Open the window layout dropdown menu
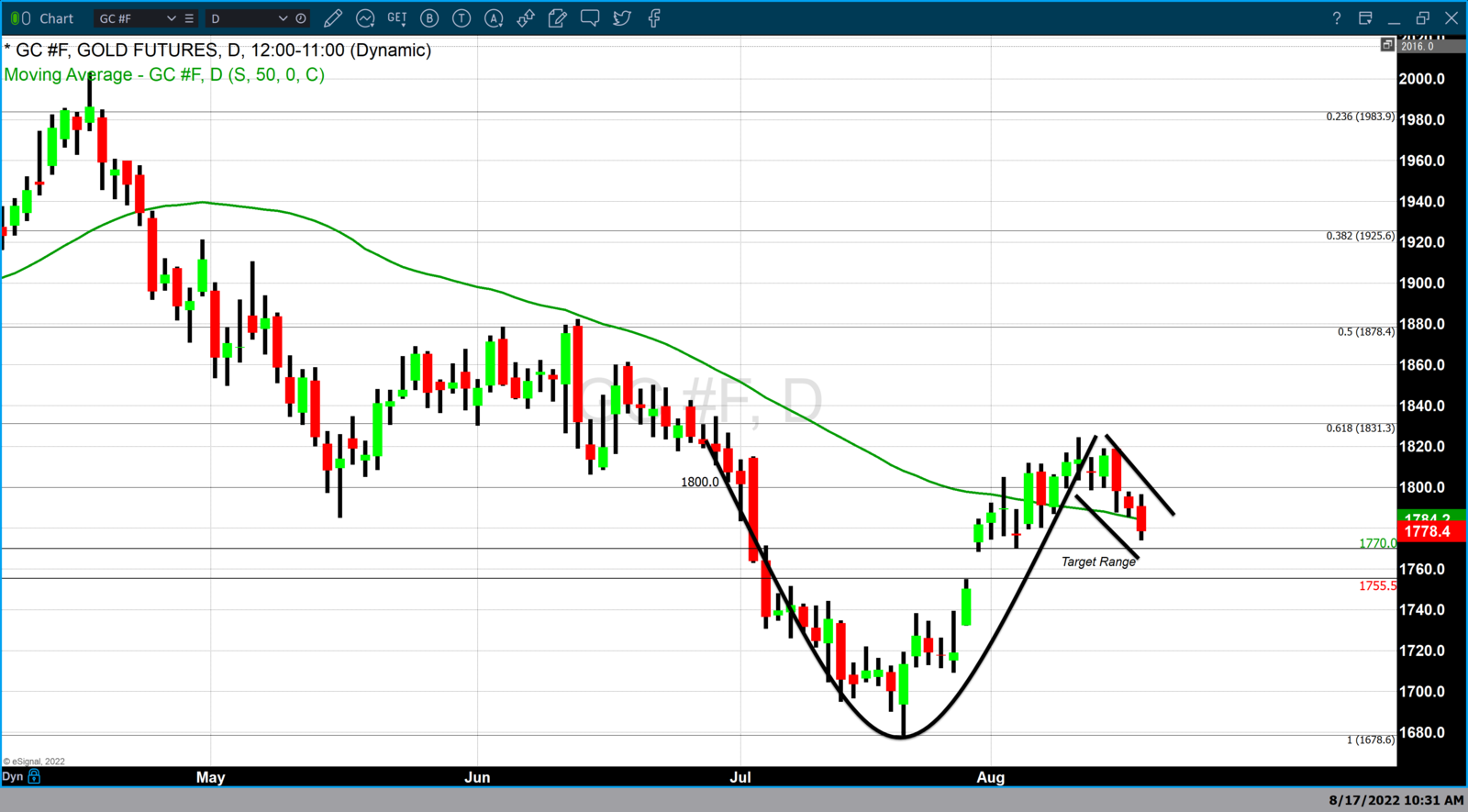This screenshot has width=1468, height=812. (1365, 18)
